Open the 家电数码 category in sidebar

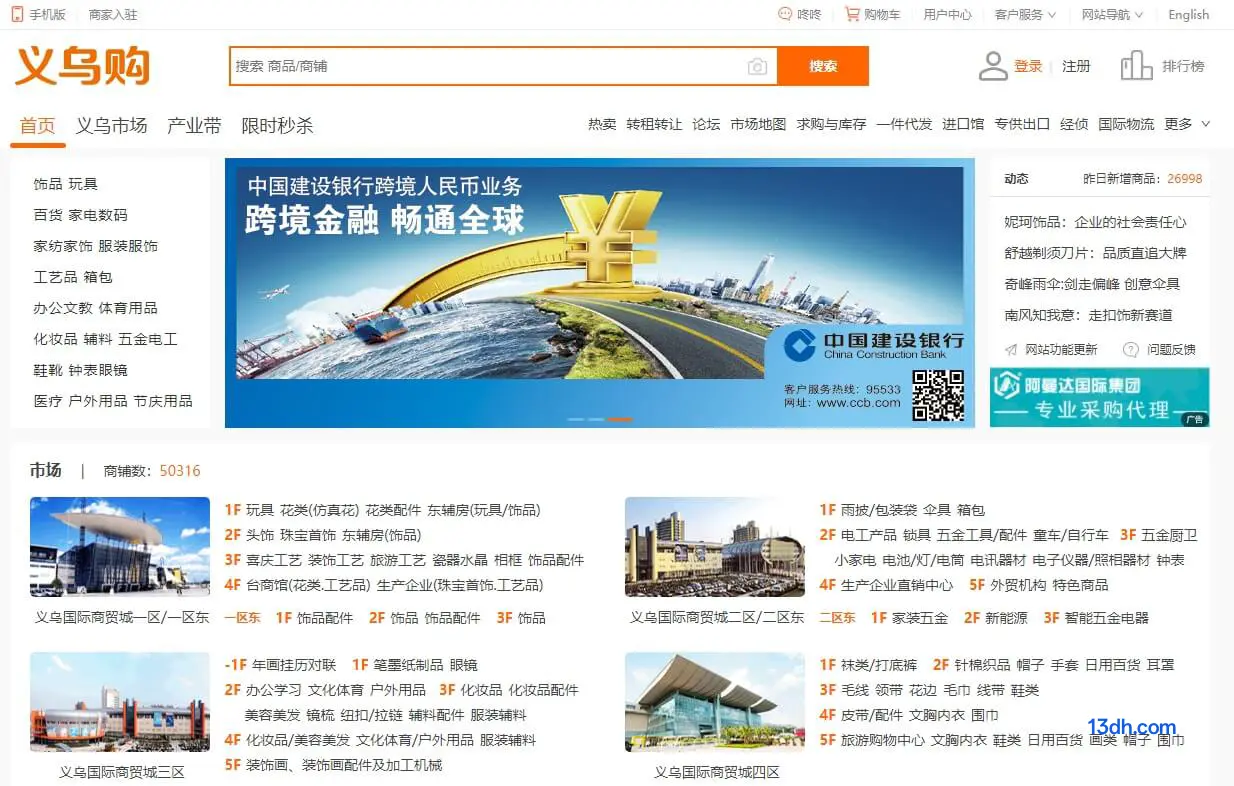(98, 215)
